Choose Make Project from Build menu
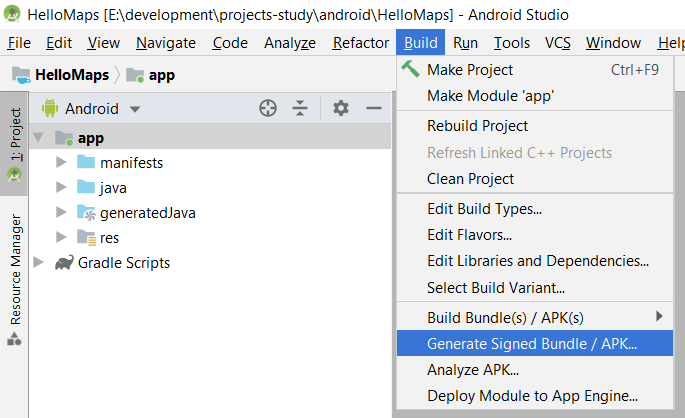685x418 pixels. tap(535, 69)
